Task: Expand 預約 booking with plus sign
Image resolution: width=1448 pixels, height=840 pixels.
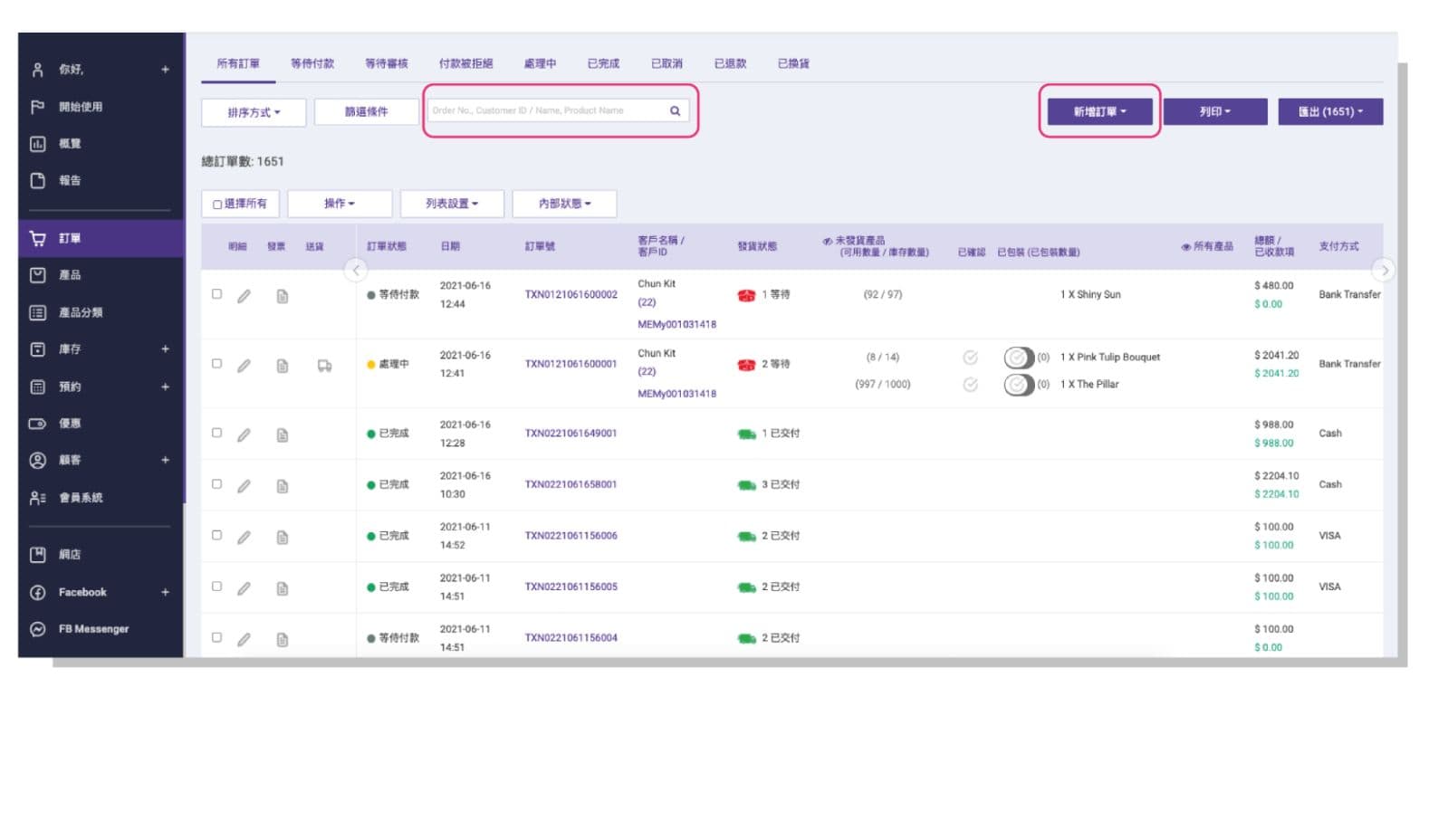Action: (x=165, y=387)
